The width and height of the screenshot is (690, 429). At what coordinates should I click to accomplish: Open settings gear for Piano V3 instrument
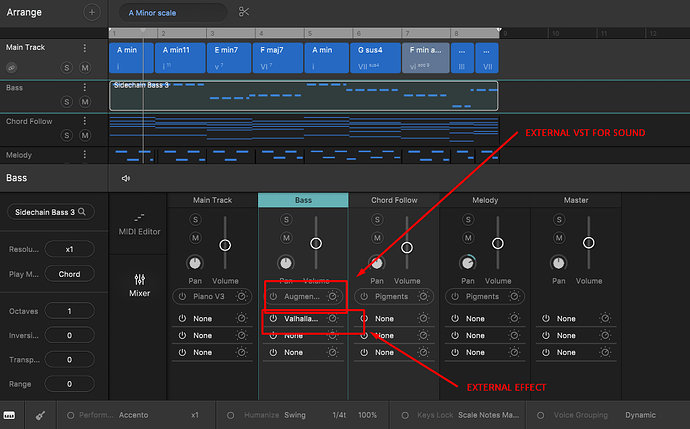pos(241,296)
